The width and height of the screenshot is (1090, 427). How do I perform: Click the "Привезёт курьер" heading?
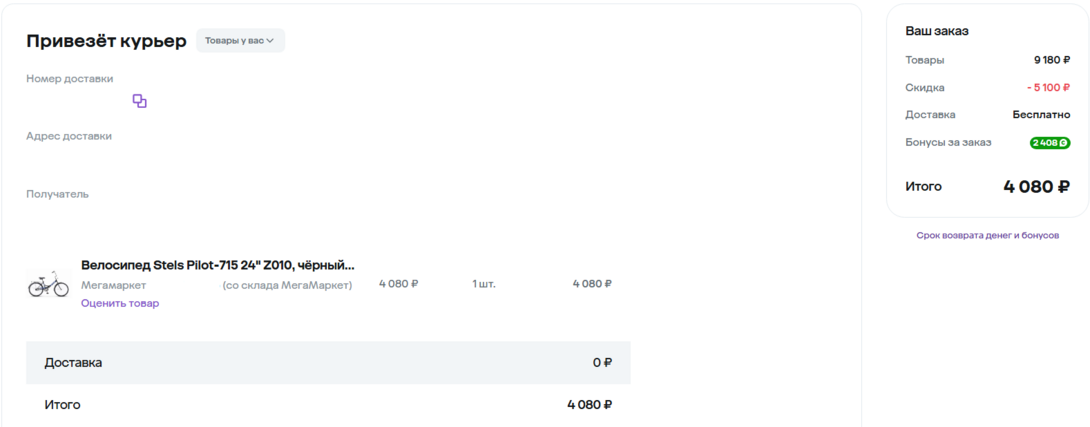(x=106, y=41)
